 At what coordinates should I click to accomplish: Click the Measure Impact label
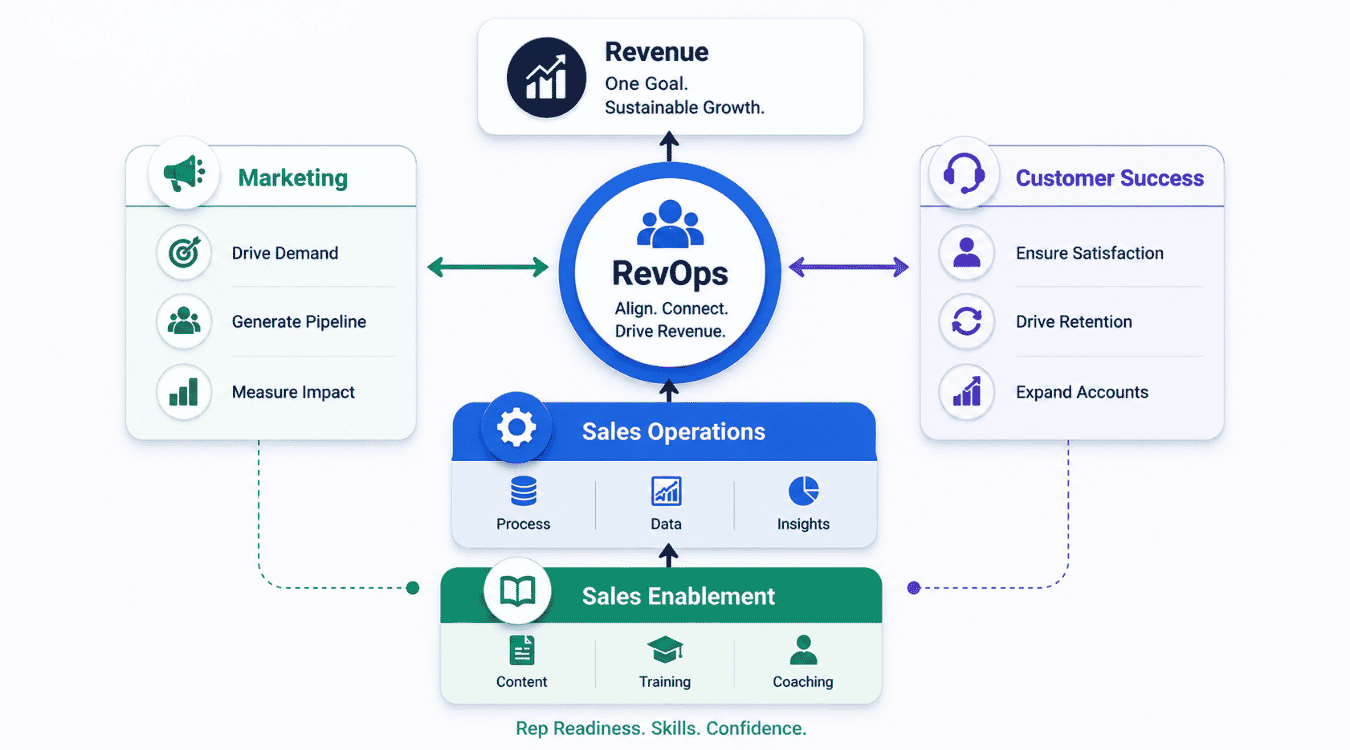(293, 392)
